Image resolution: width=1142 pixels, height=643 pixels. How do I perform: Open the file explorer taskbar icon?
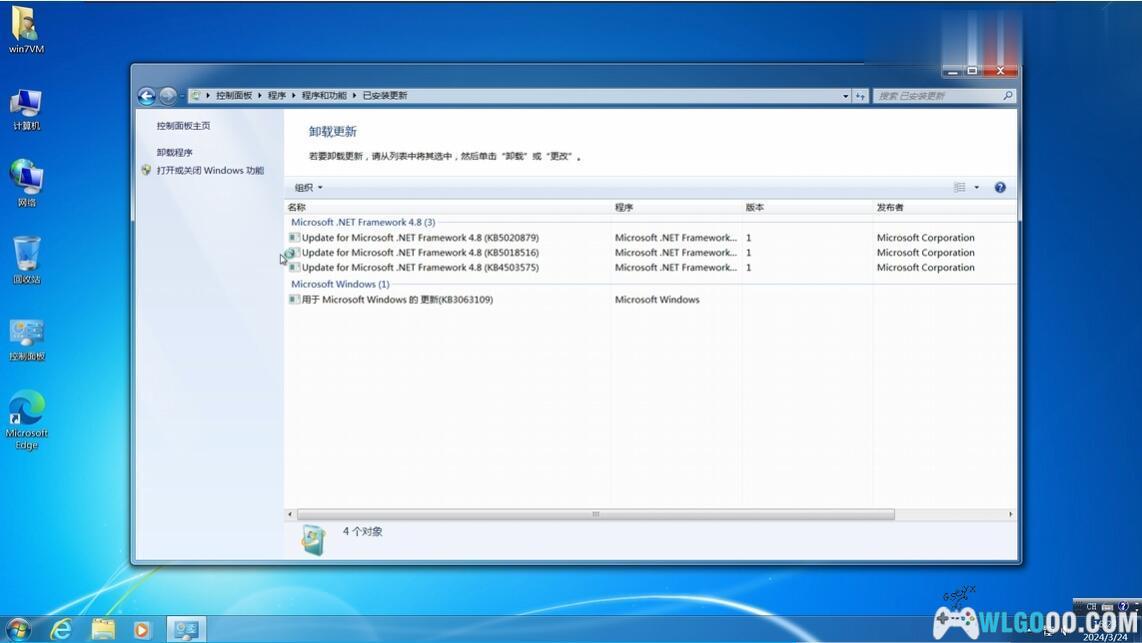coord(103,629)
